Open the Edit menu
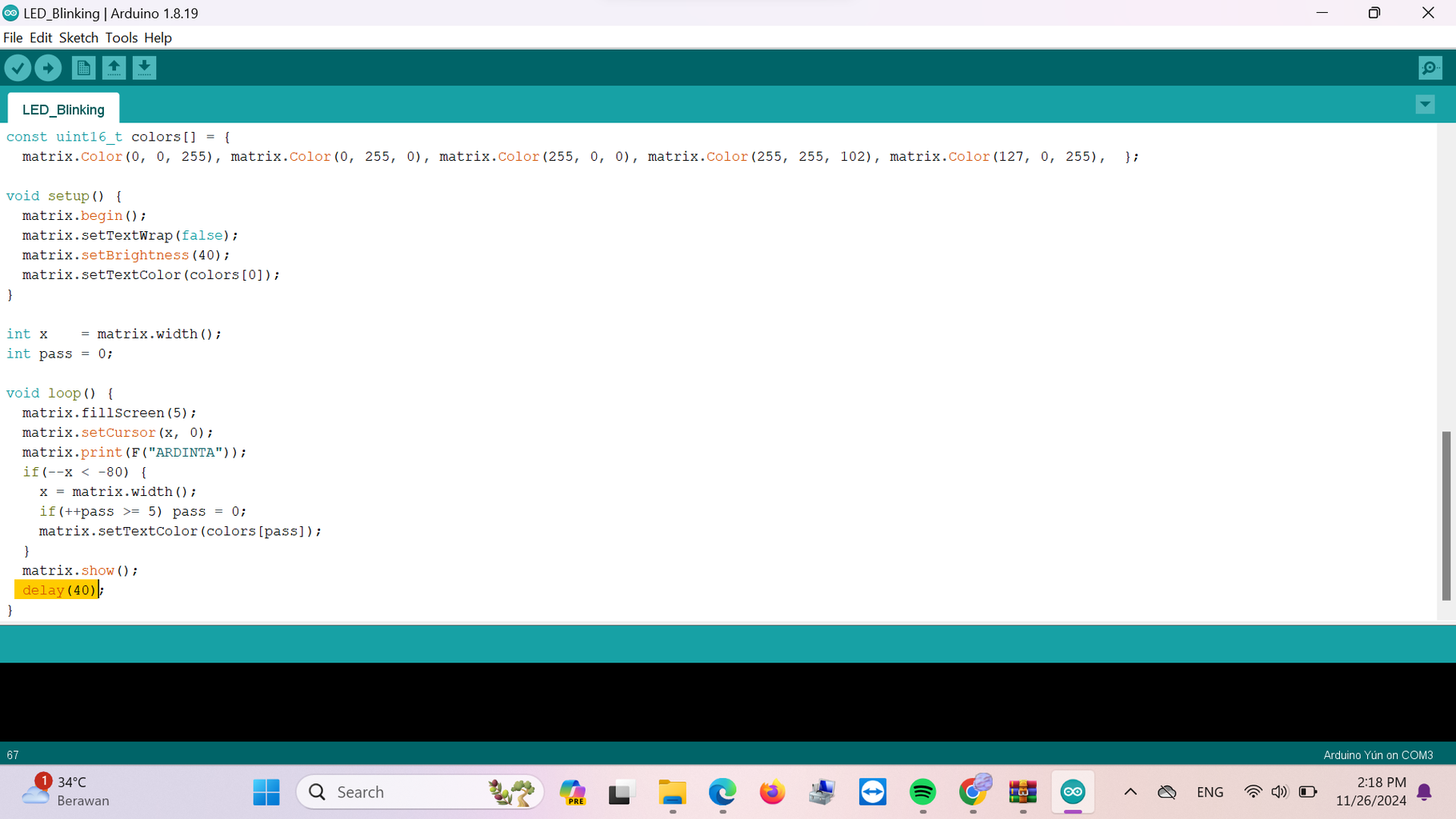 pos(41,38)
